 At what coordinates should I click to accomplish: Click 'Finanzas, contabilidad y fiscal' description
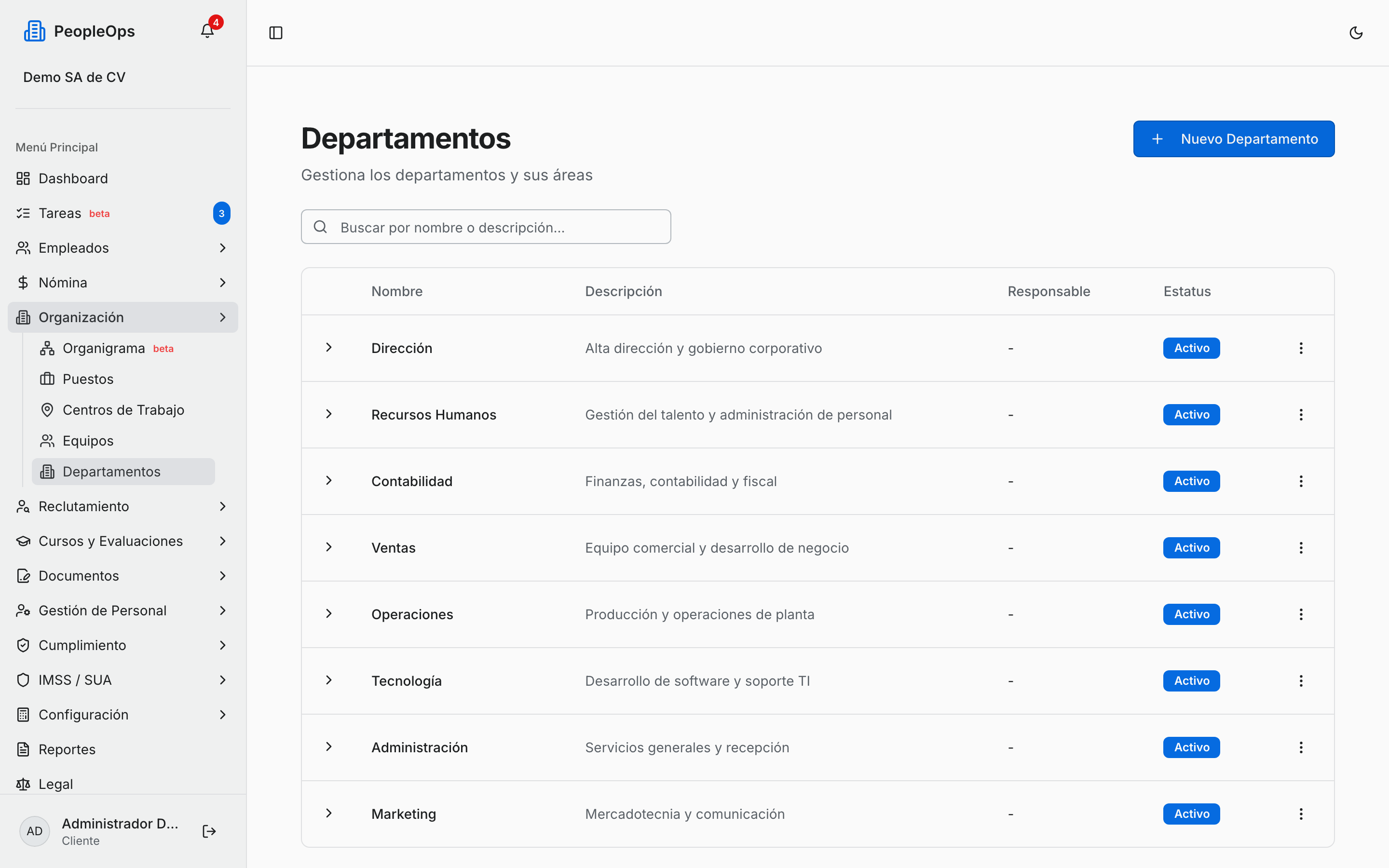tap(681, 482)
